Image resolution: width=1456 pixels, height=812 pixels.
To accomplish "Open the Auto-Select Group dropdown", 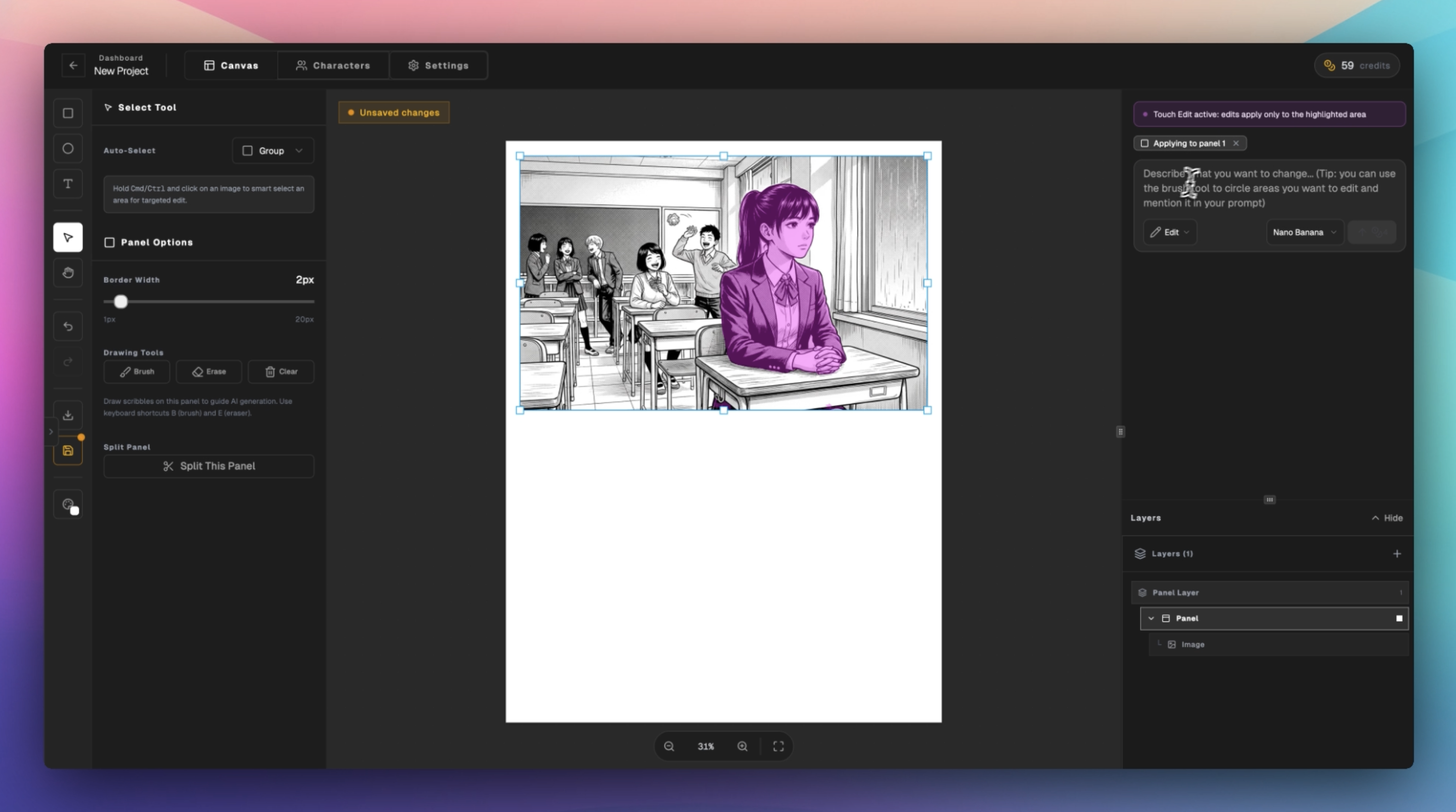I will click(273, 151).
